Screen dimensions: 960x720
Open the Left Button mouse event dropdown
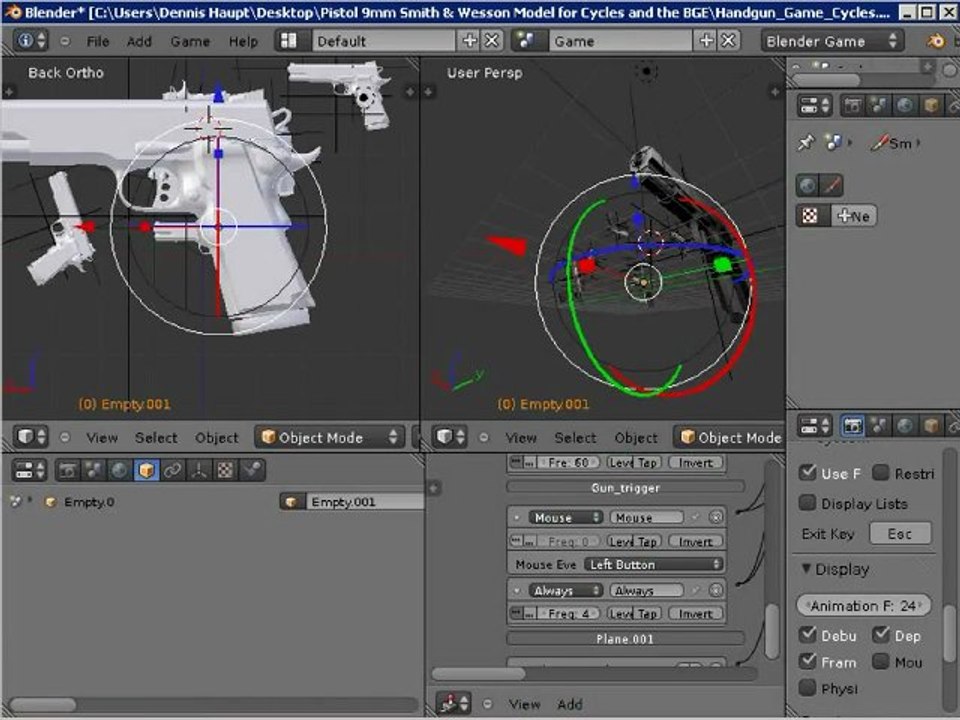click(654, 565)
